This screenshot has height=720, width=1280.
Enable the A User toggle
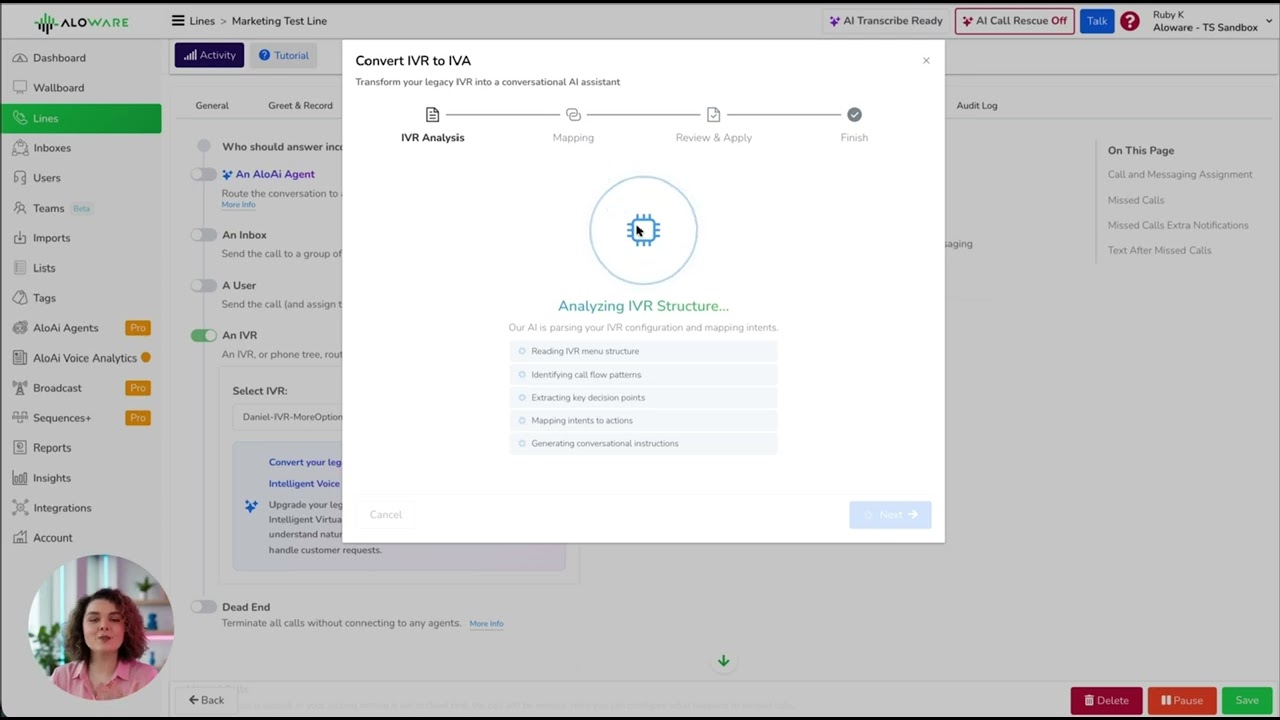(x=204, y=285)
